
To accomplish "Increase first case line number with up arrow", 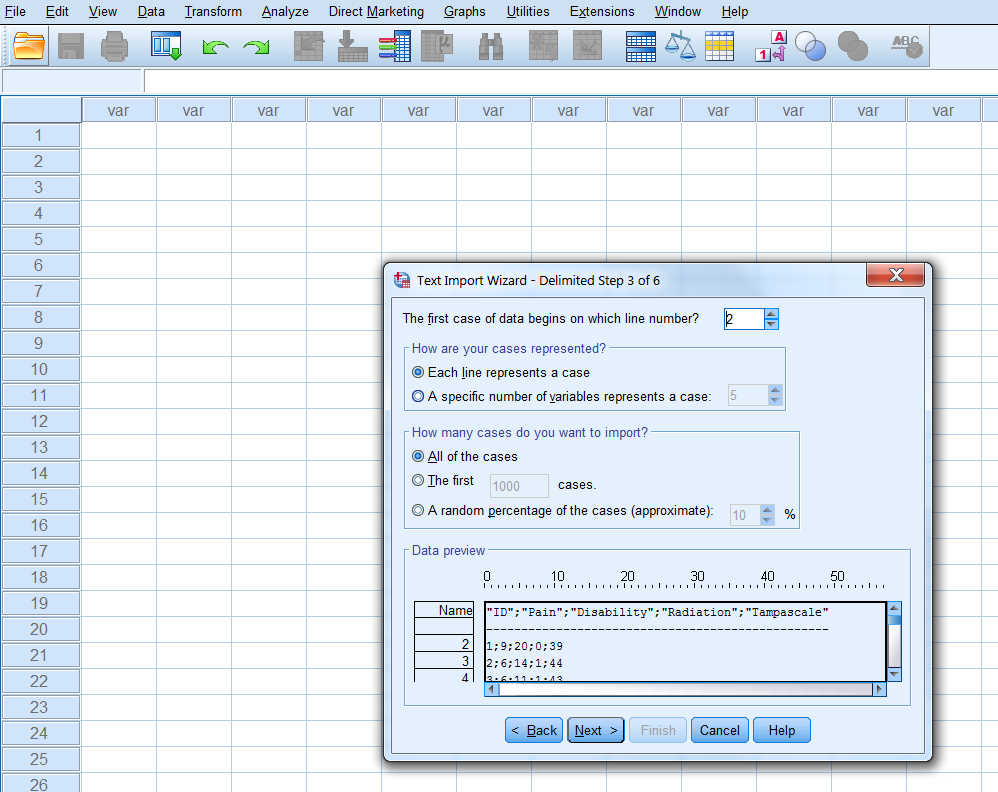I will pos(771,314).
